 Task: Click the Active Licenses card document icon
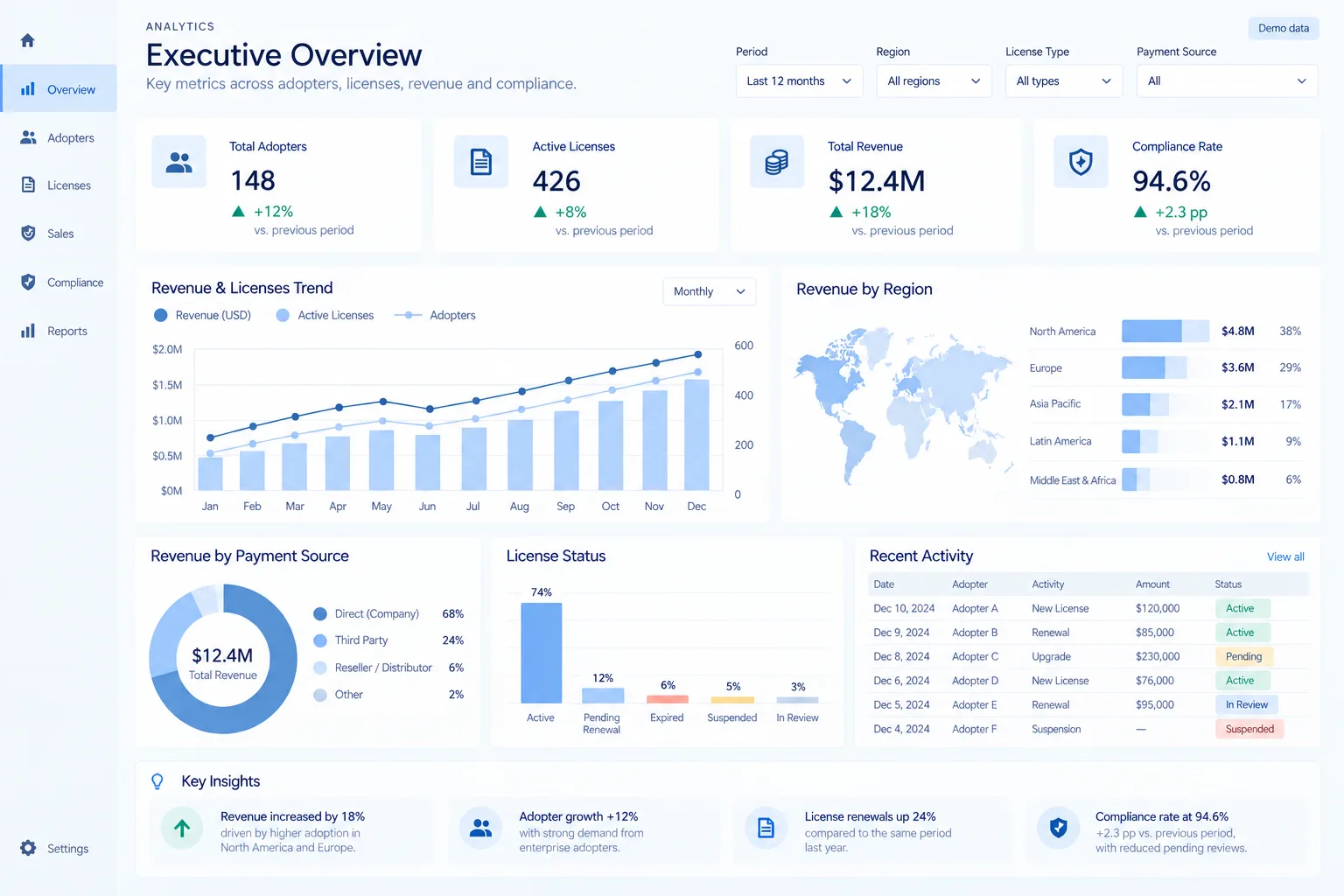click(481, 162)
